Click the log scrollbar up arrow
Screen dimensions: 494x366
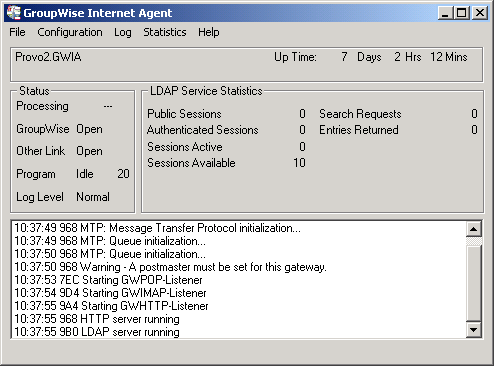(473, 229)
